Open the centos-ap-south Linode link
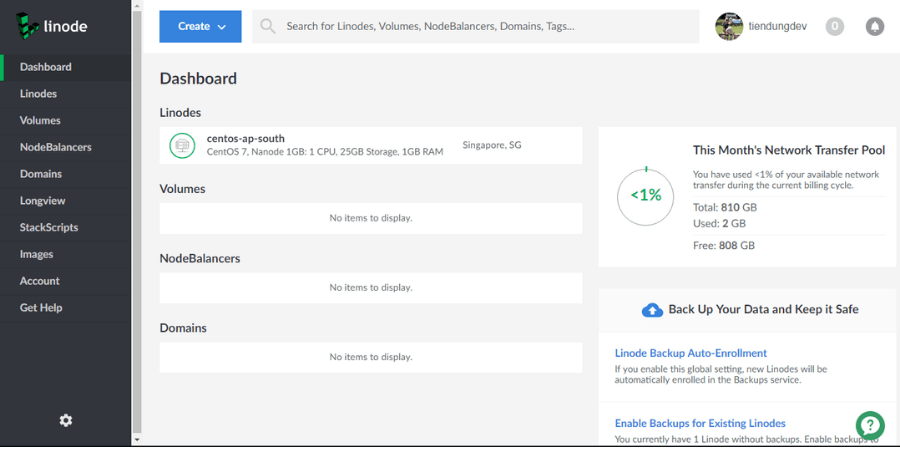Screen dimensions: 900x450 tap(246, 138)
